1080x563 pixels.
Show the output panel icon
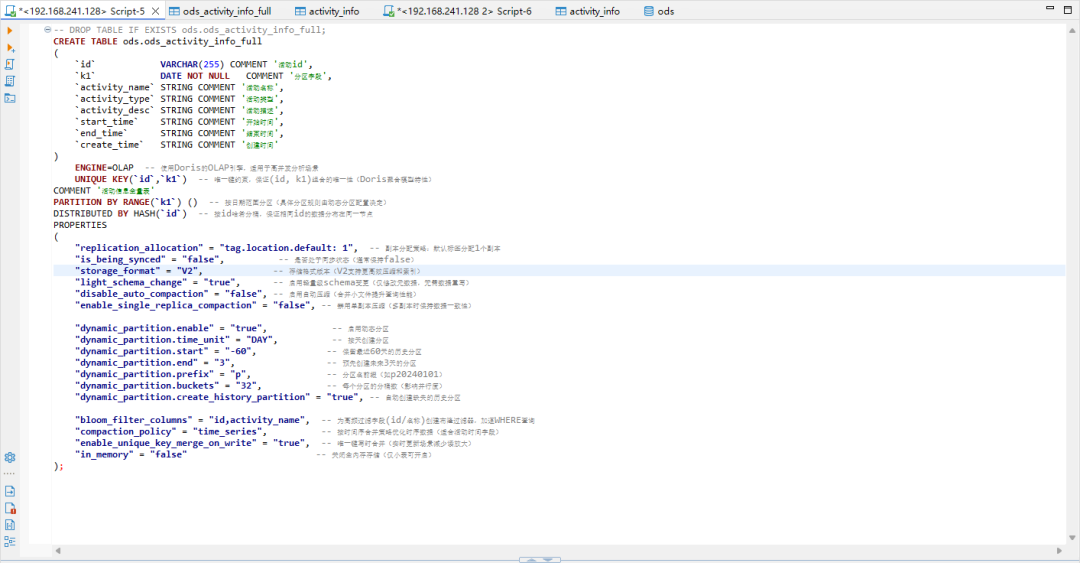click(x=10, y=491)
